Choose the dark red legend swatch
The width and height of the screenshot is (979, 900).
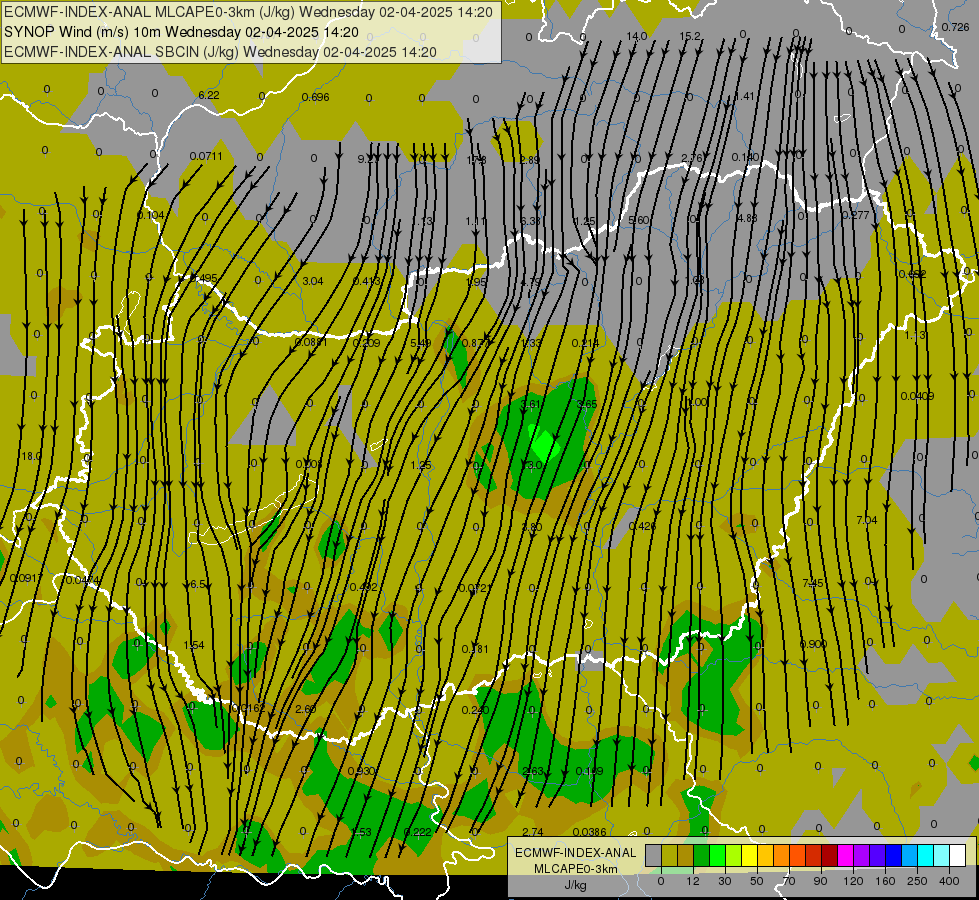pos(829,855)
